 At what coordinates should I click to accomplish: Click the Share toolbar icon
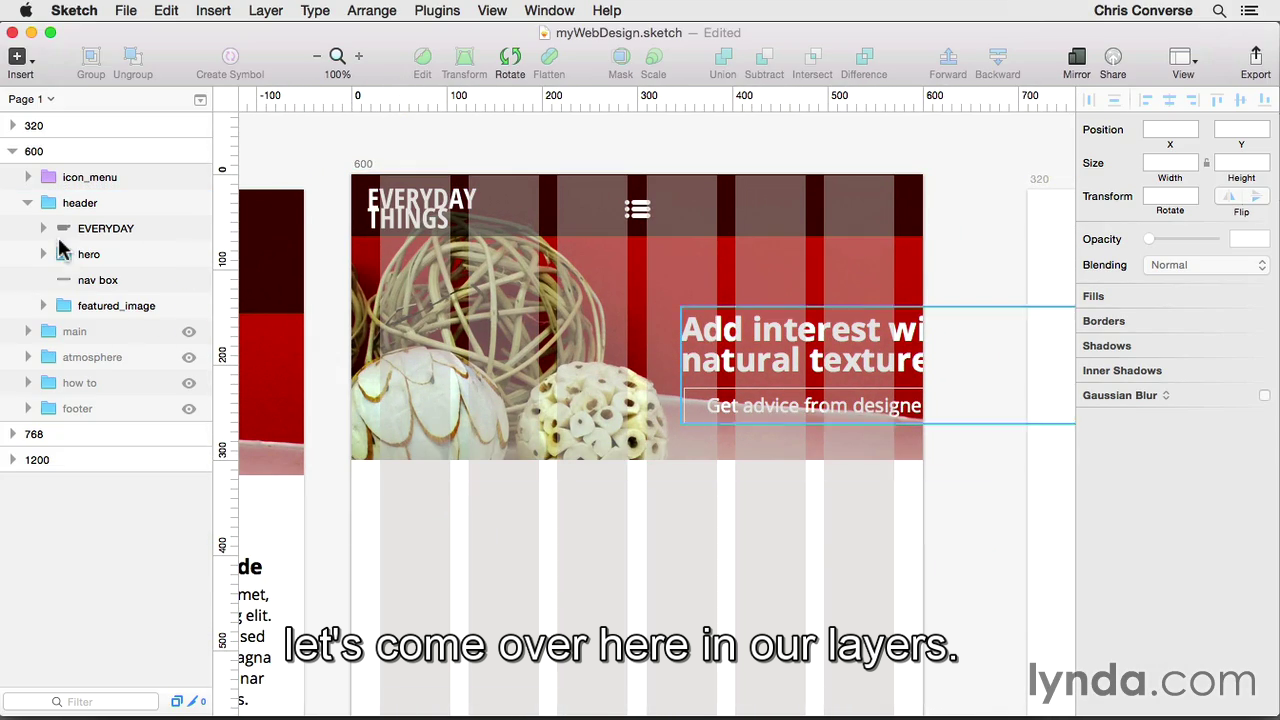coord(1113,57)
